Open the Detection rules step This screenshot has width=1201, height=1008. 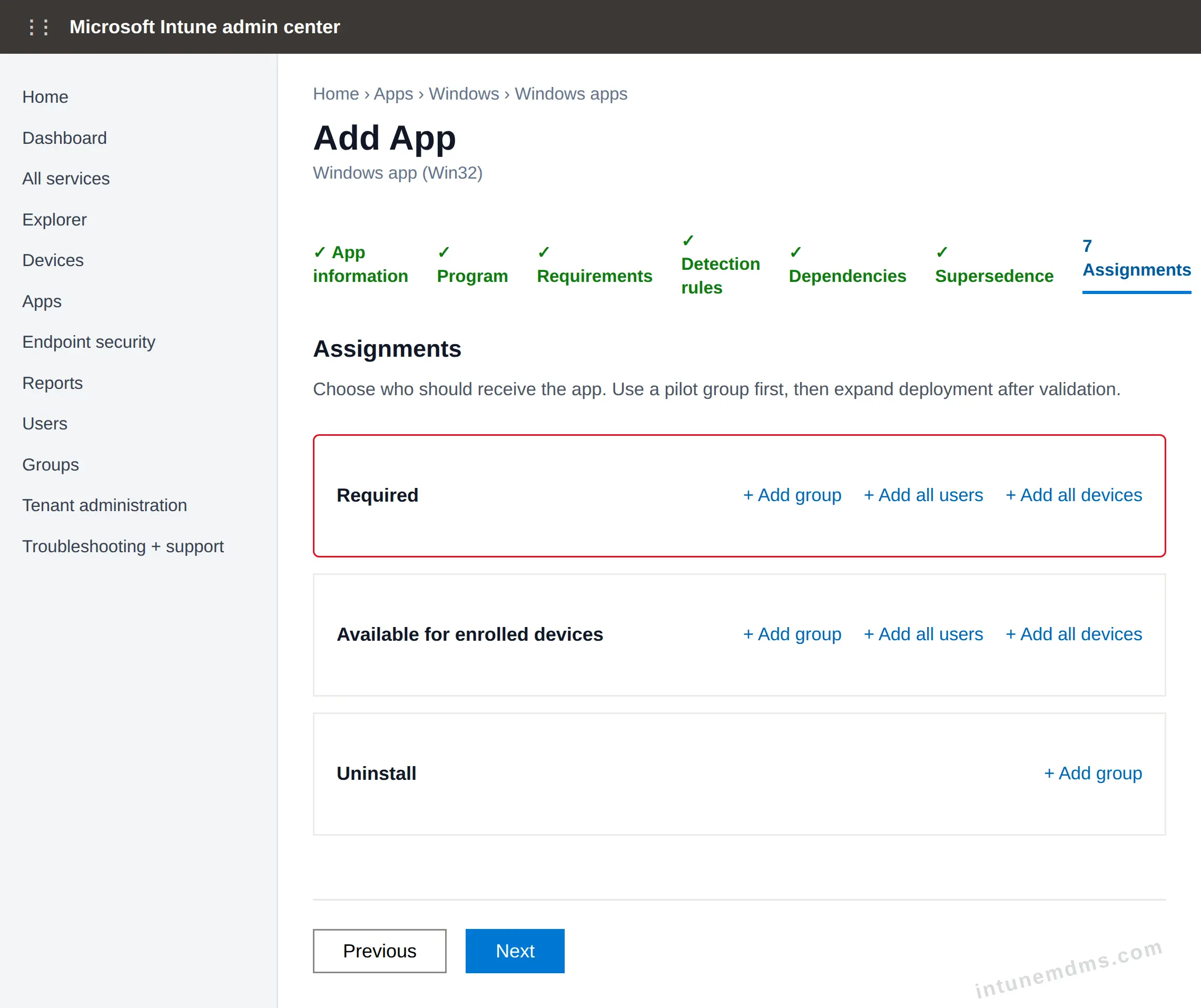coord(720,265)
